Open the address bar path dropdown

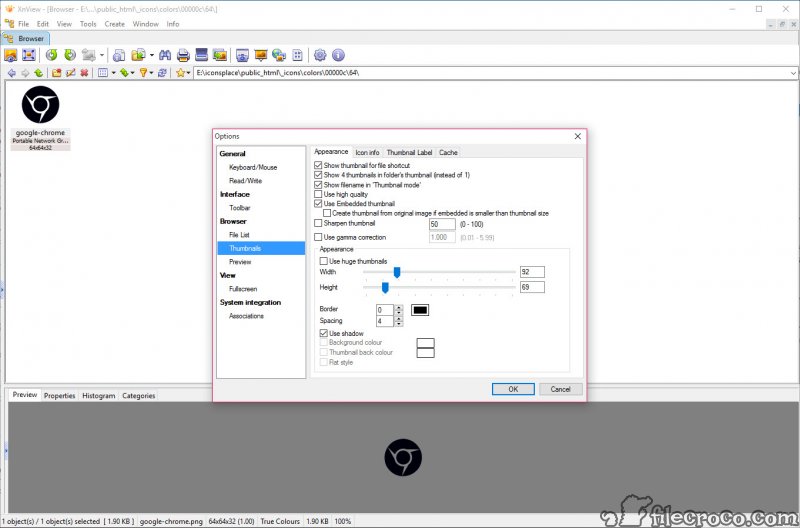click(x=793, y=73)
